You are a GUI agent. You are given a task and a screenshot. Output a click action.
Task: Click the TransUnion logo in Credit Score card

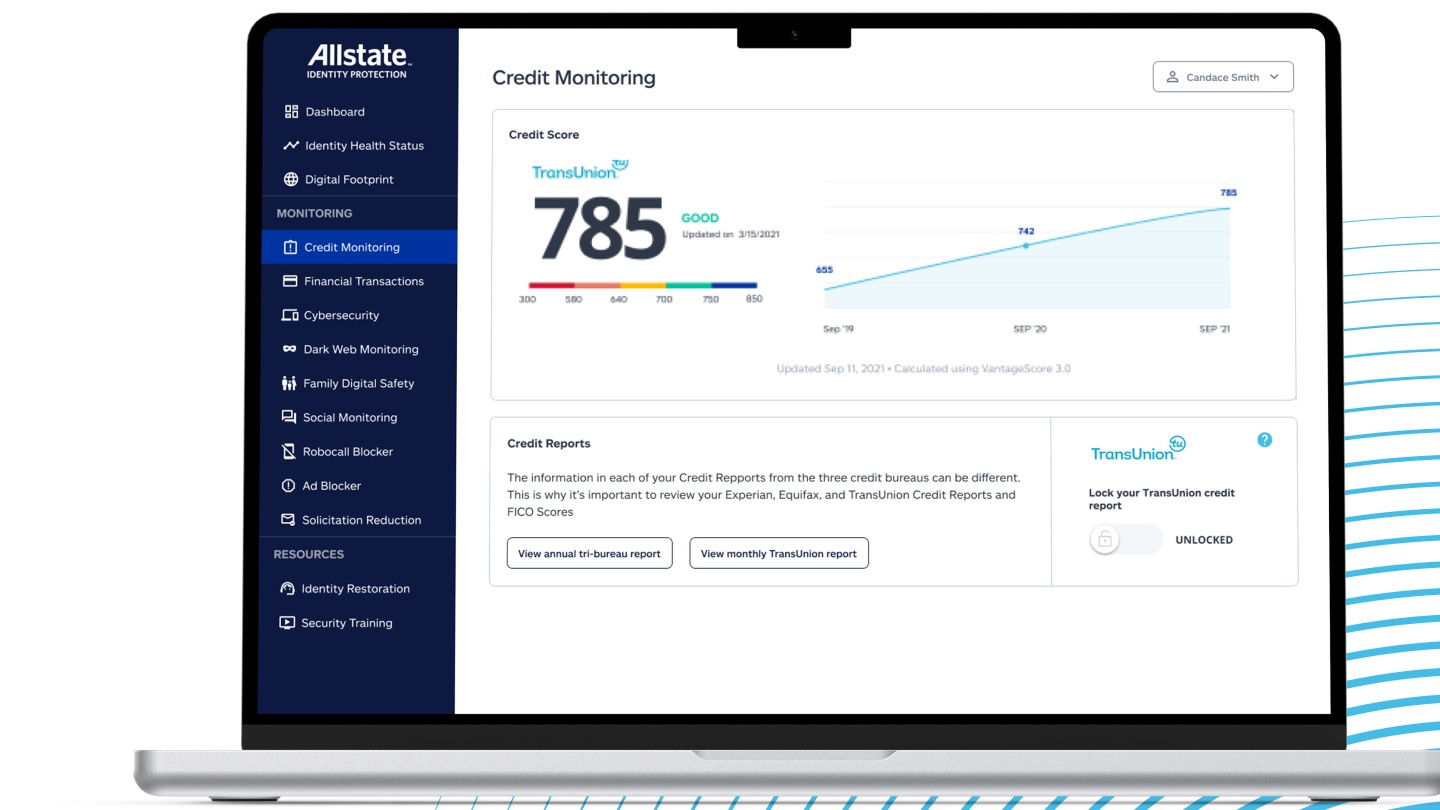[x=580, y=170]
